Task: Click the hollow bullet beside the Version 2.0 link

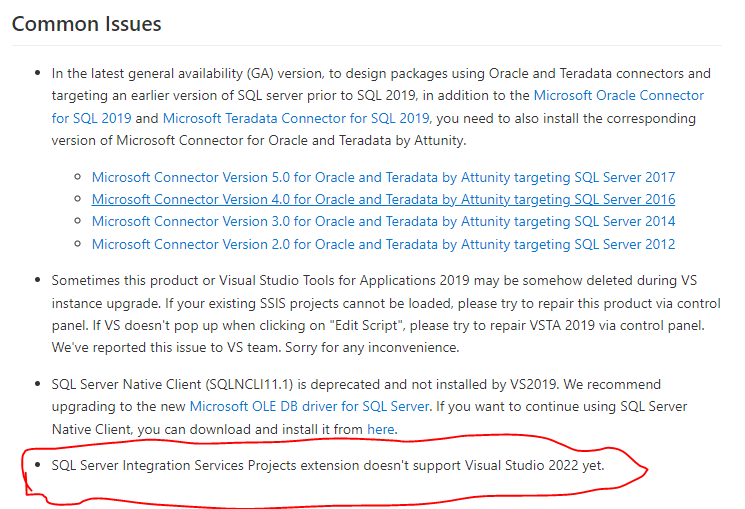Action: pos(77,244)
